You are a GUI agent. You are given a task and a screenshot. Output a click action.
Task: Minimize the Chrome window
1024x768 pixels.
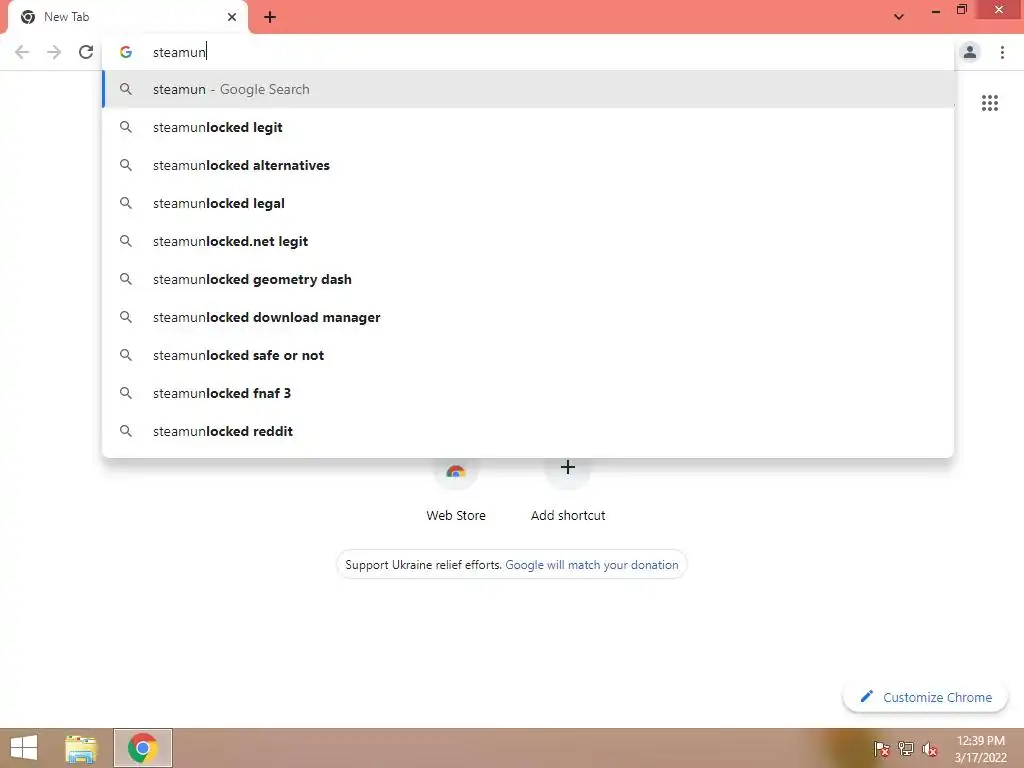click(935, 10)
